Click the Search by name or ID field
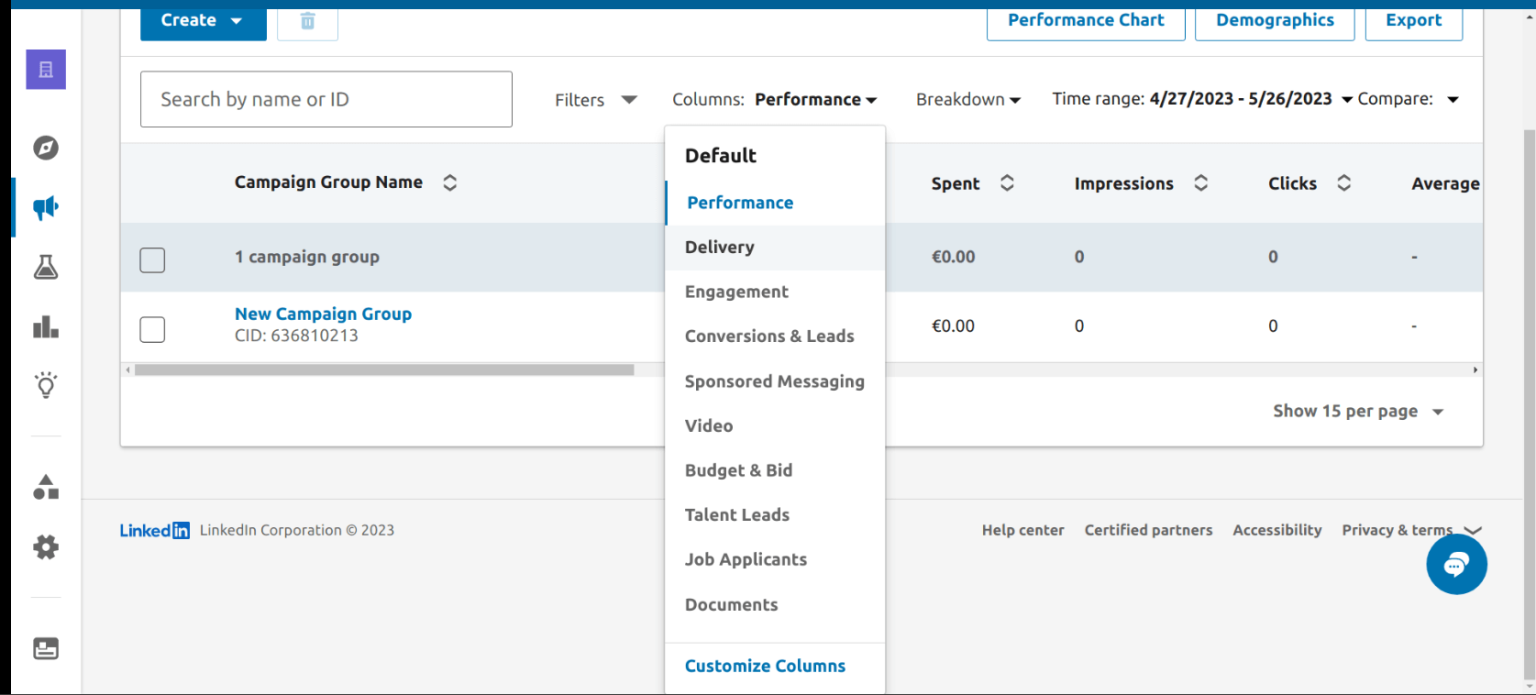1536x695 pixels. click(x=326, y=99)
